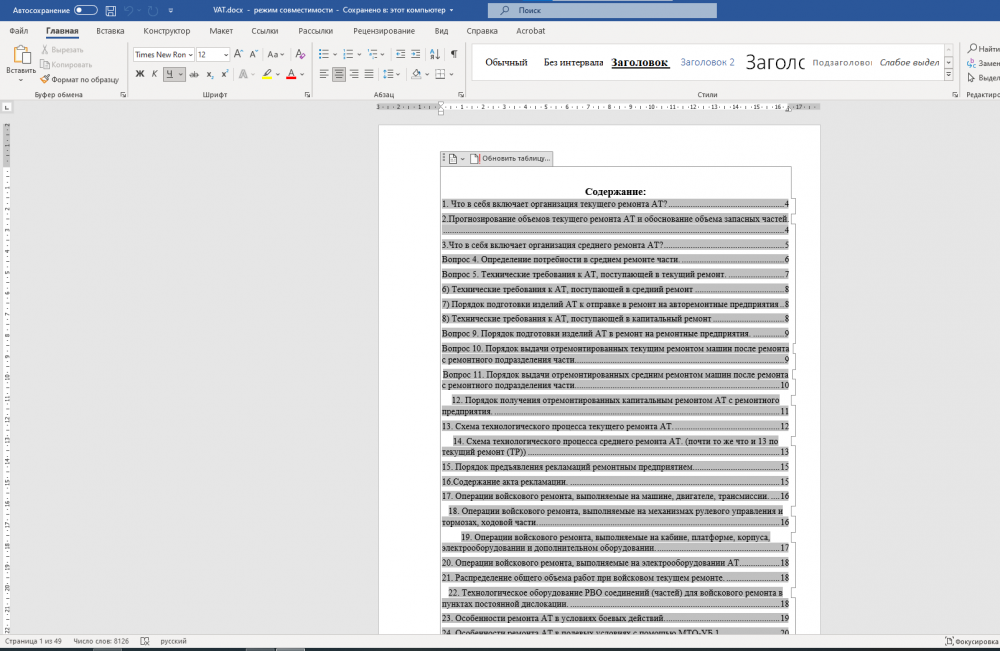Toggle Italic formatting
This screenshot has width=1000, height=651.
[154, 74]
